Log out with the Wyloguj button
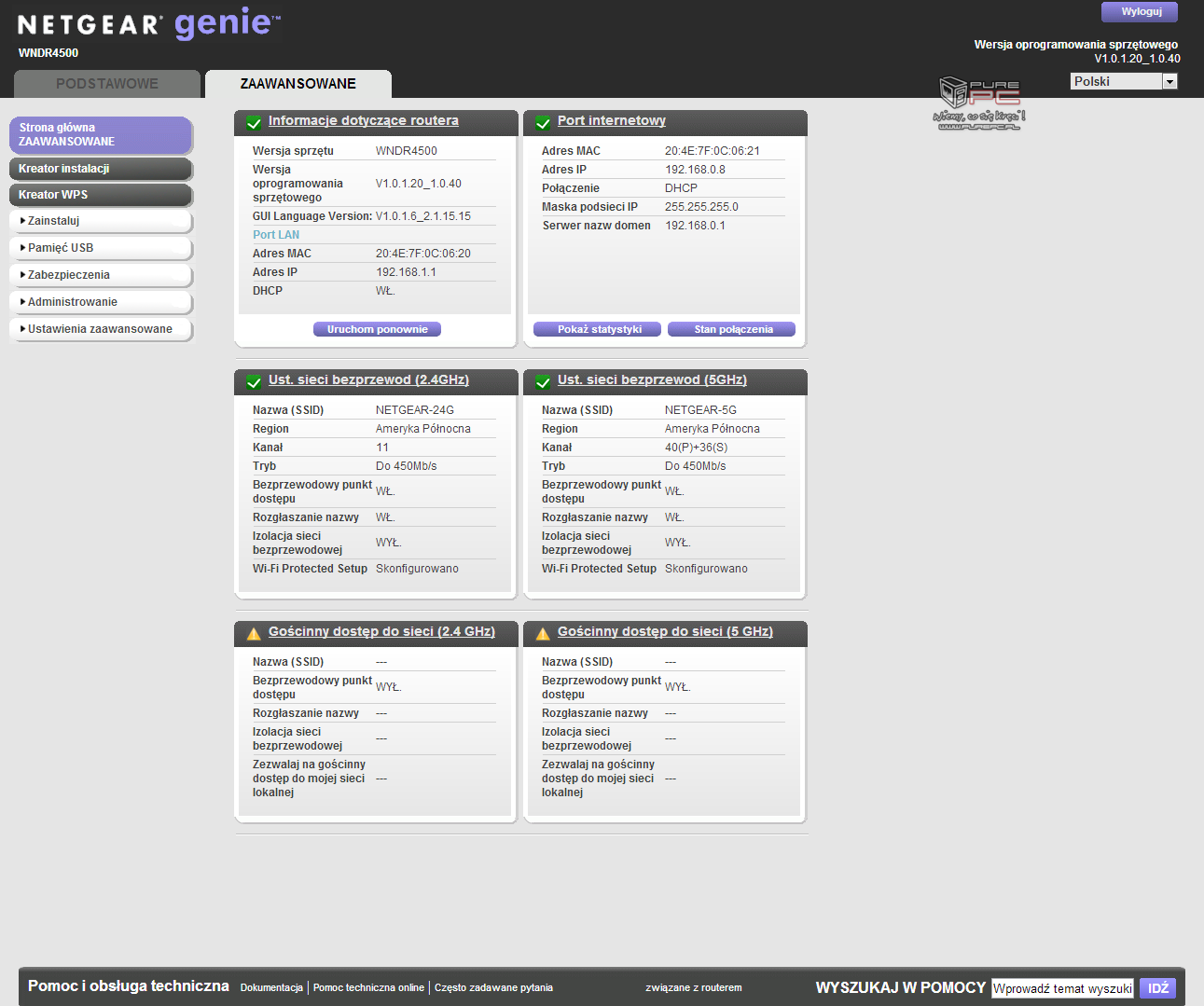The width and height of the screenshot is (1204, 1006). (x=1140, y=11)
